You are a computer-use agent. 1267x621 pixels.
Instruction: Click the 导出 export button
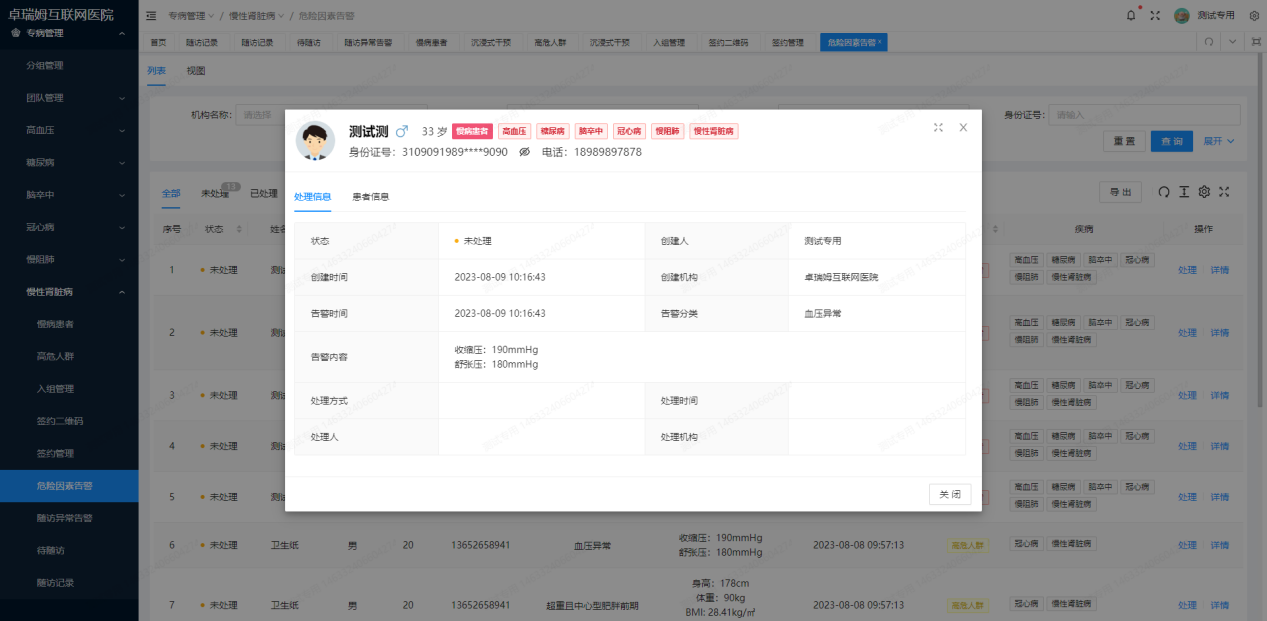pyautogui.click(x=1120, y=191)
